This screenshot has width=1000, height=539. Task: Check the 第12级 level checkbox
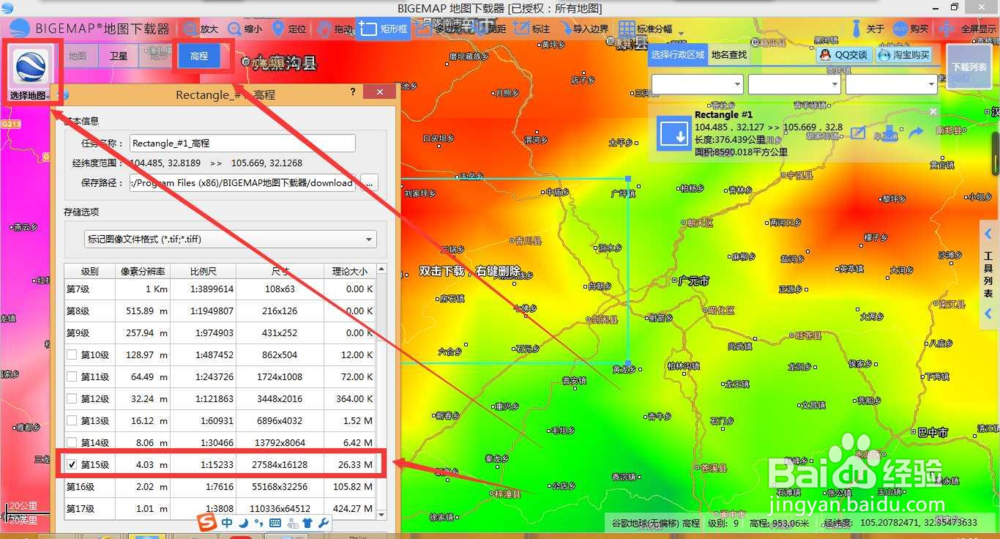72,399
